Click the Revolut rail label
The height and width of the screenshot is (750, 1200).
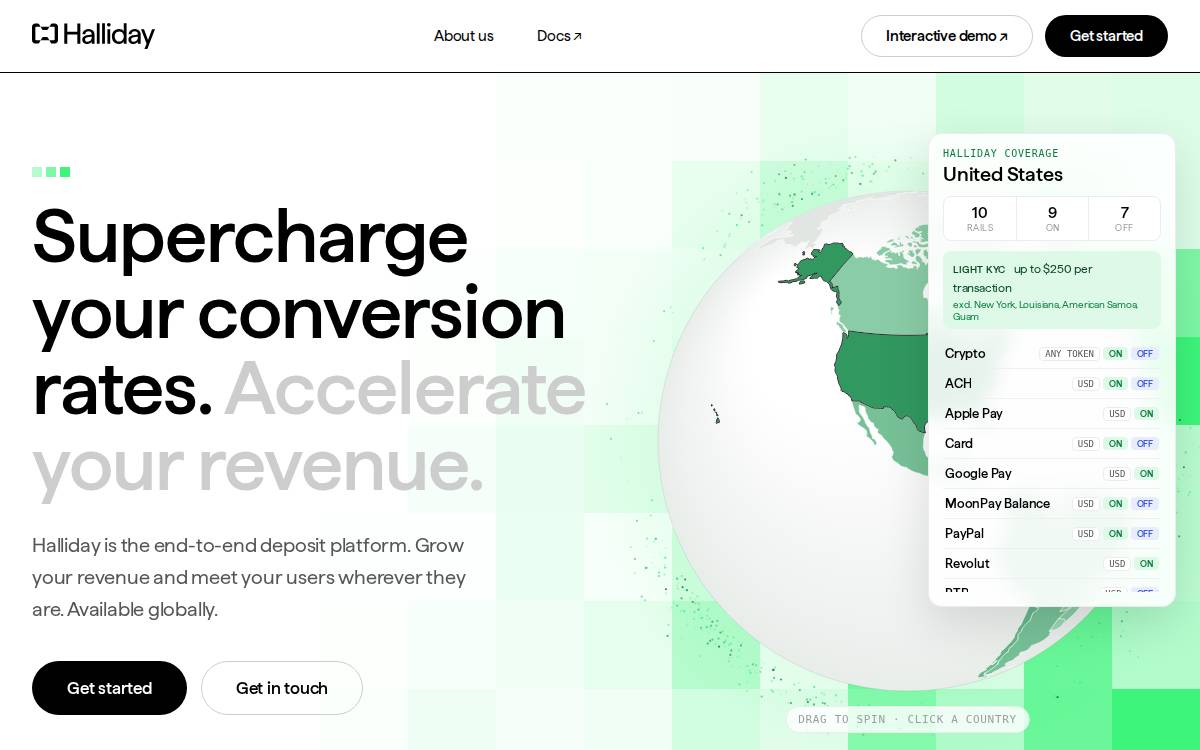(967, 564)
